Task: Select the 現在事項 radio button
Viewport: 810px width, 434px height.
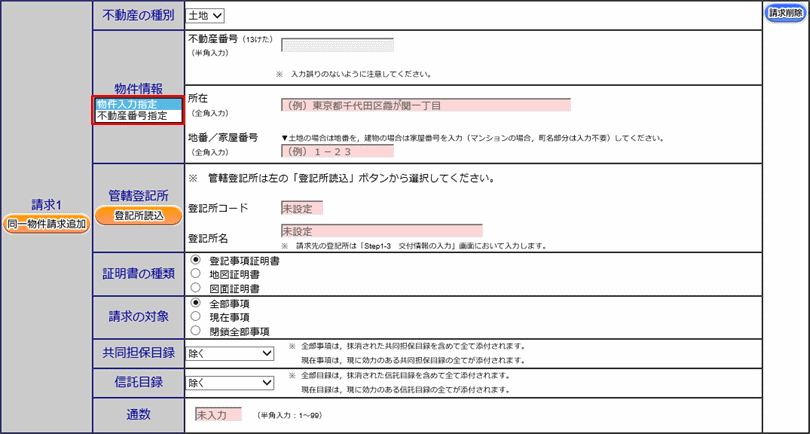Action: (195, 316)
